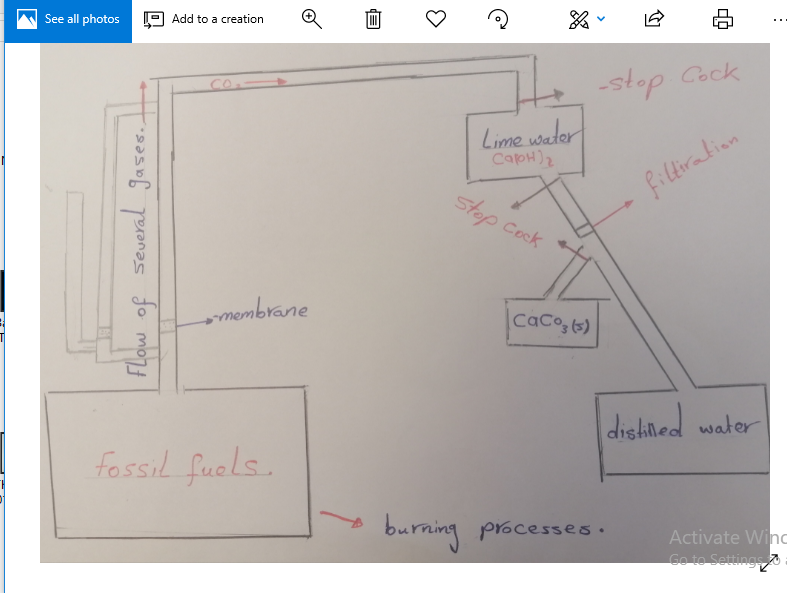Viewport: 787px width, 593px height.
Task: Print the photo
Action: coord(723,20)
